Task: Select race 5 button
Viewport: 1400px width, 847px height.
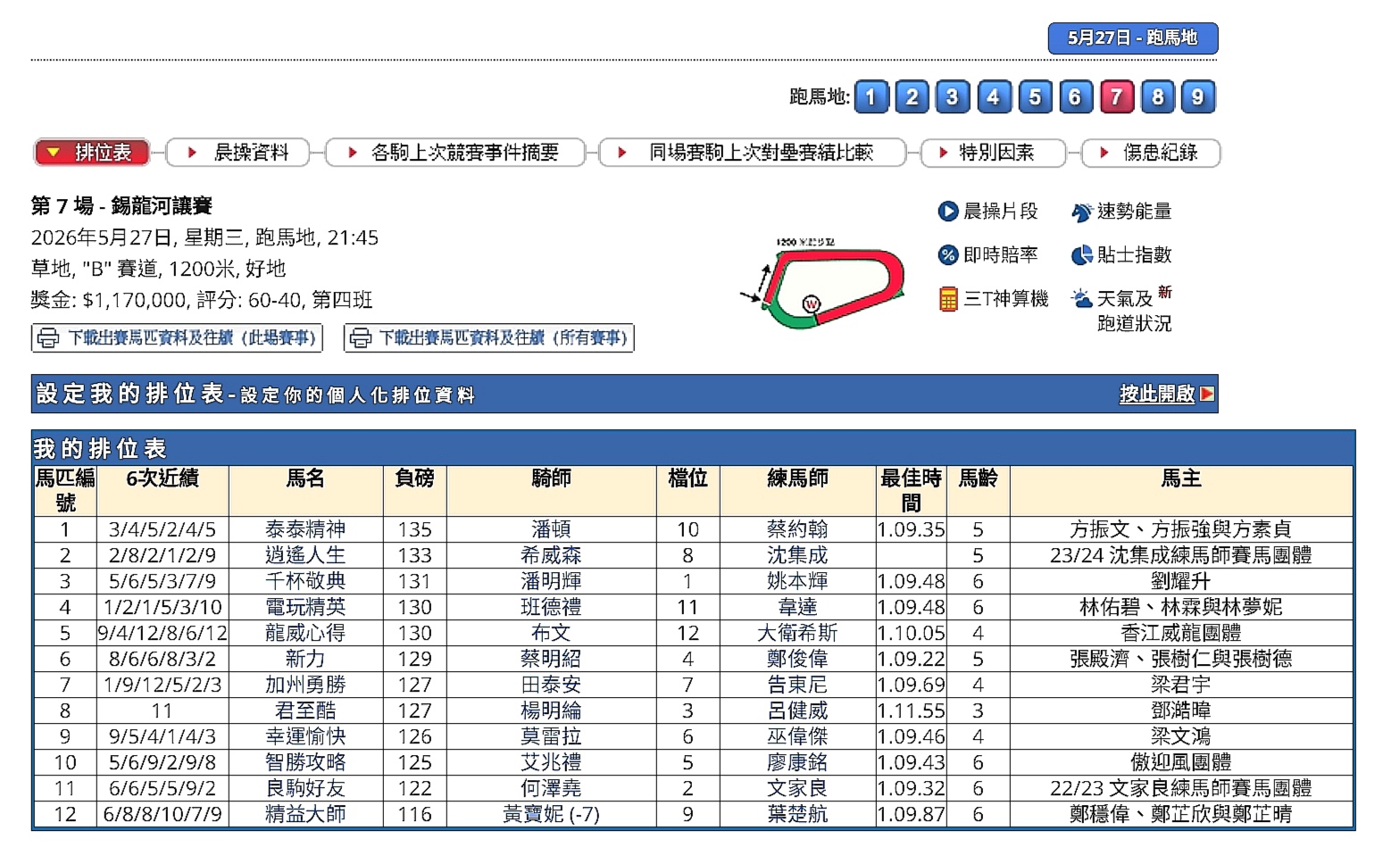Action: (1035, 96)
